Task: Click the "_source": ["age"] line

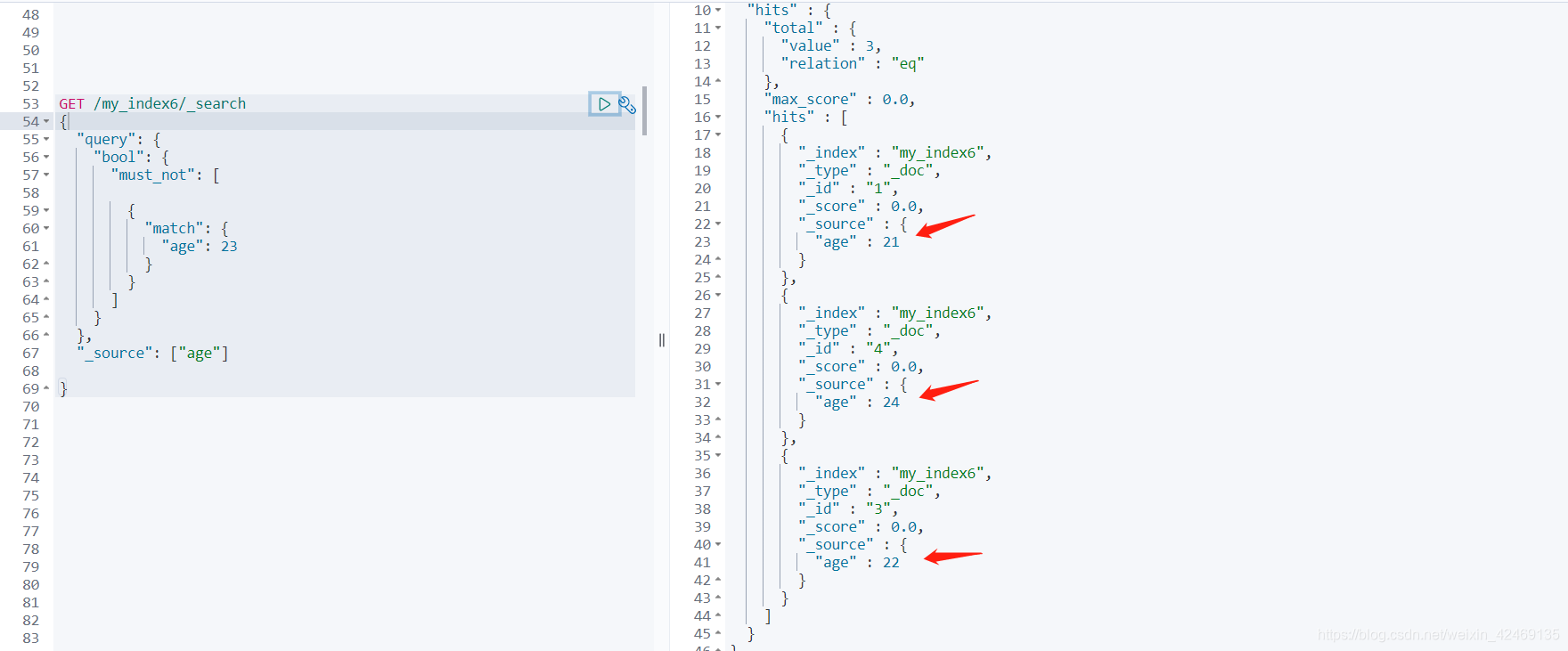Action: (x=152, y=354)
